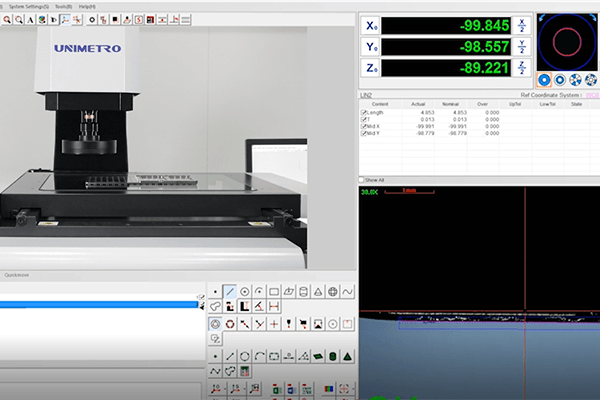Click the blue progress bar
Screen dimensions: 600x400
[100, 304]
